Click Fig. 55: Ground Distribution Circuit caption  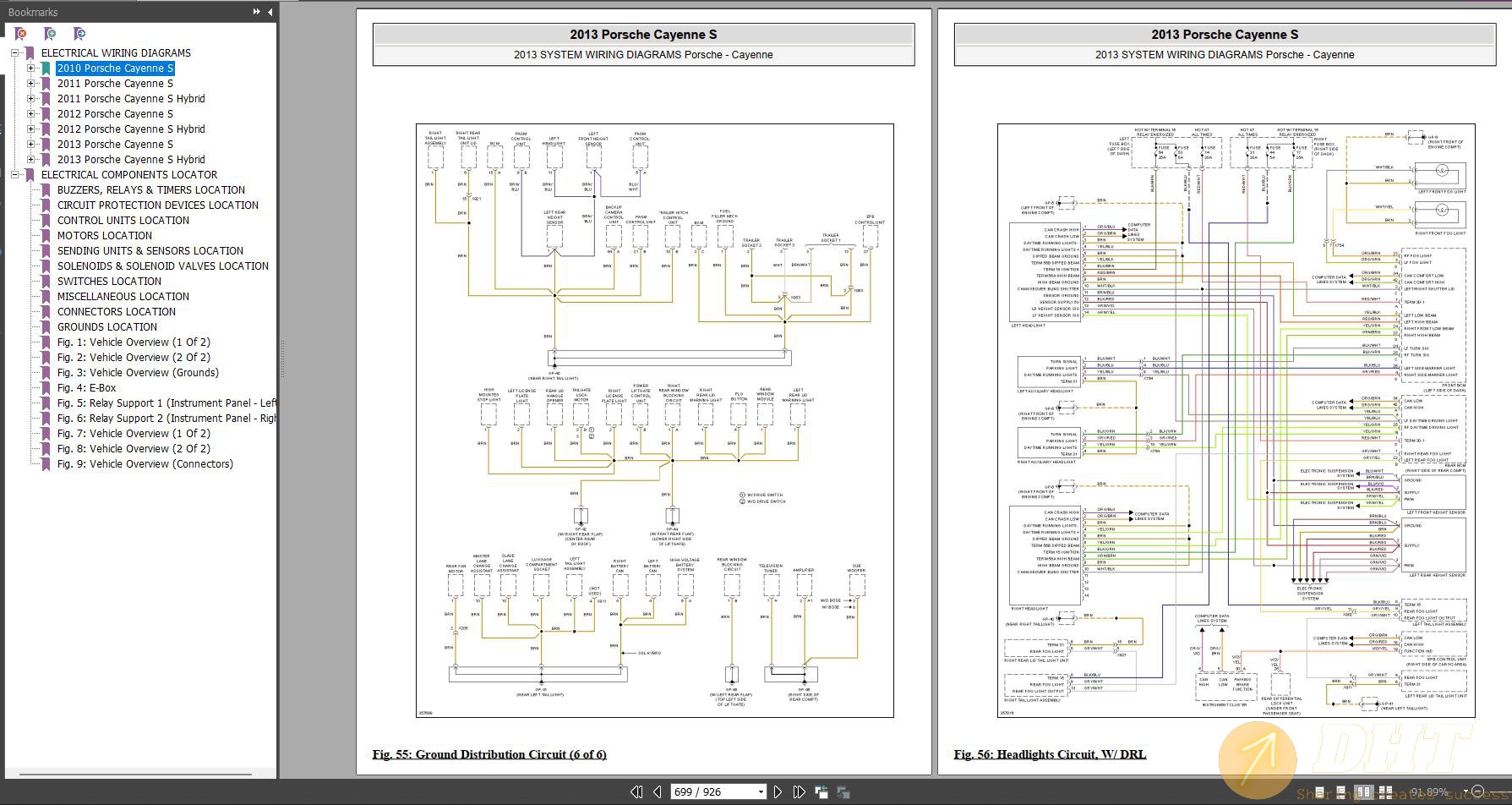tap(489, 754)
